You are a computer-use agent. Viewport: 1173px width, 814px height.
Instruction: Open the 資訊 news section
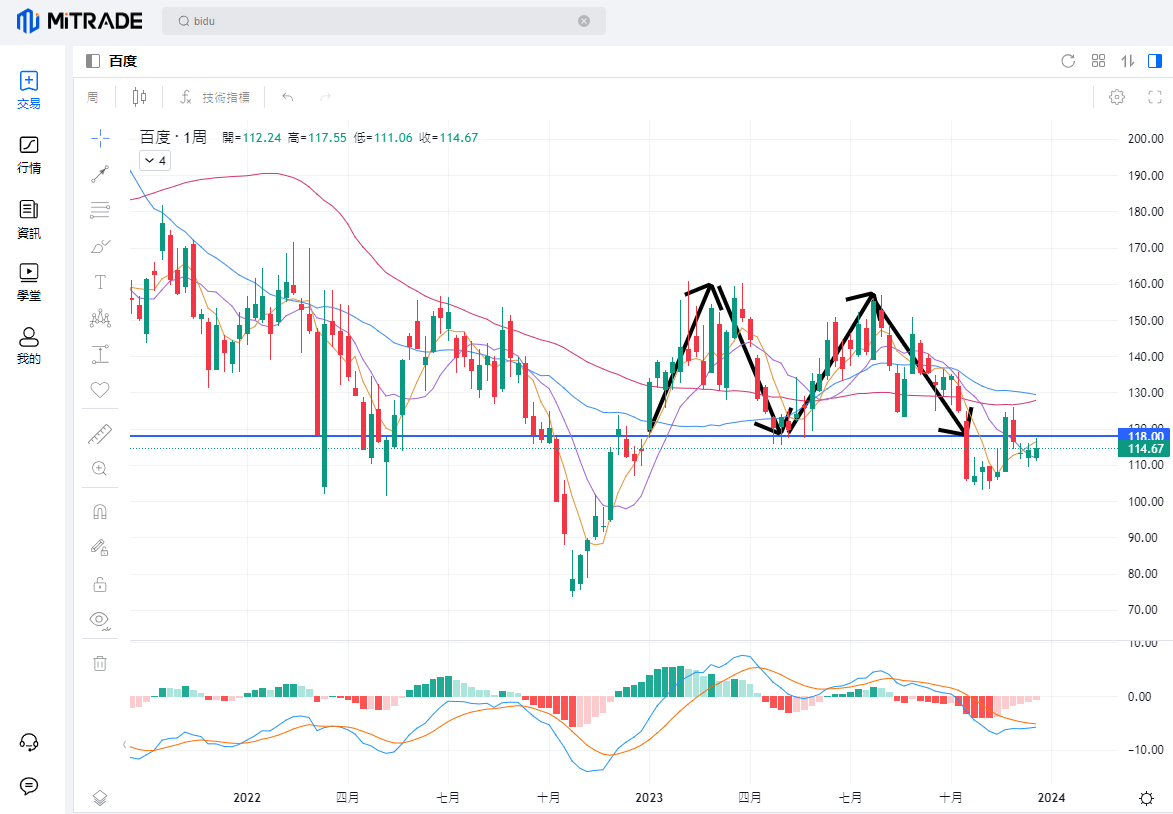[x=29, y=219]
